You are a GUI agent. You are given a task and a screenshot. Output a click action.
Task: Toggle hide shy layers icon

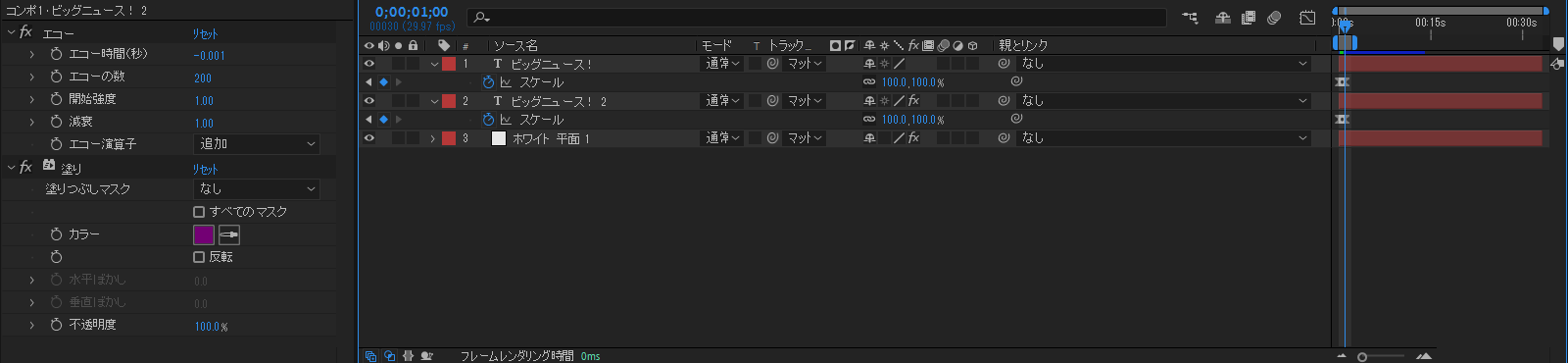tap(1223, 18)
